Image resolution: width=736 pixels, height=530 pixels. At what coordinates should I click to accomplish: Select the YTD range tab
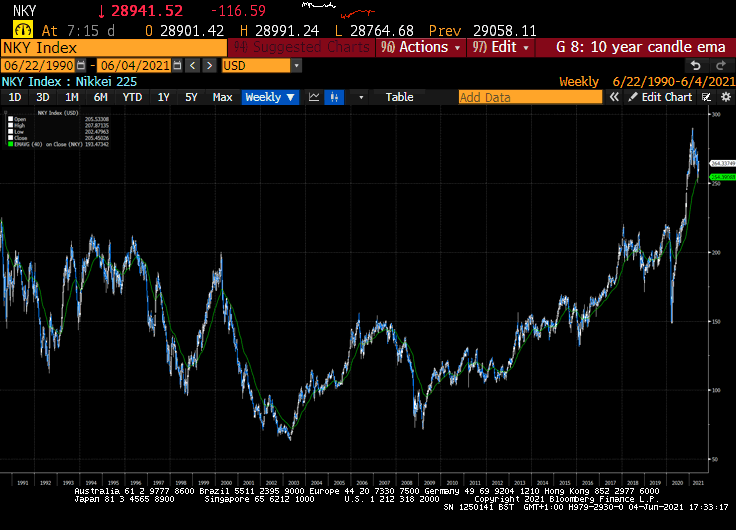(x=132, y=97)
